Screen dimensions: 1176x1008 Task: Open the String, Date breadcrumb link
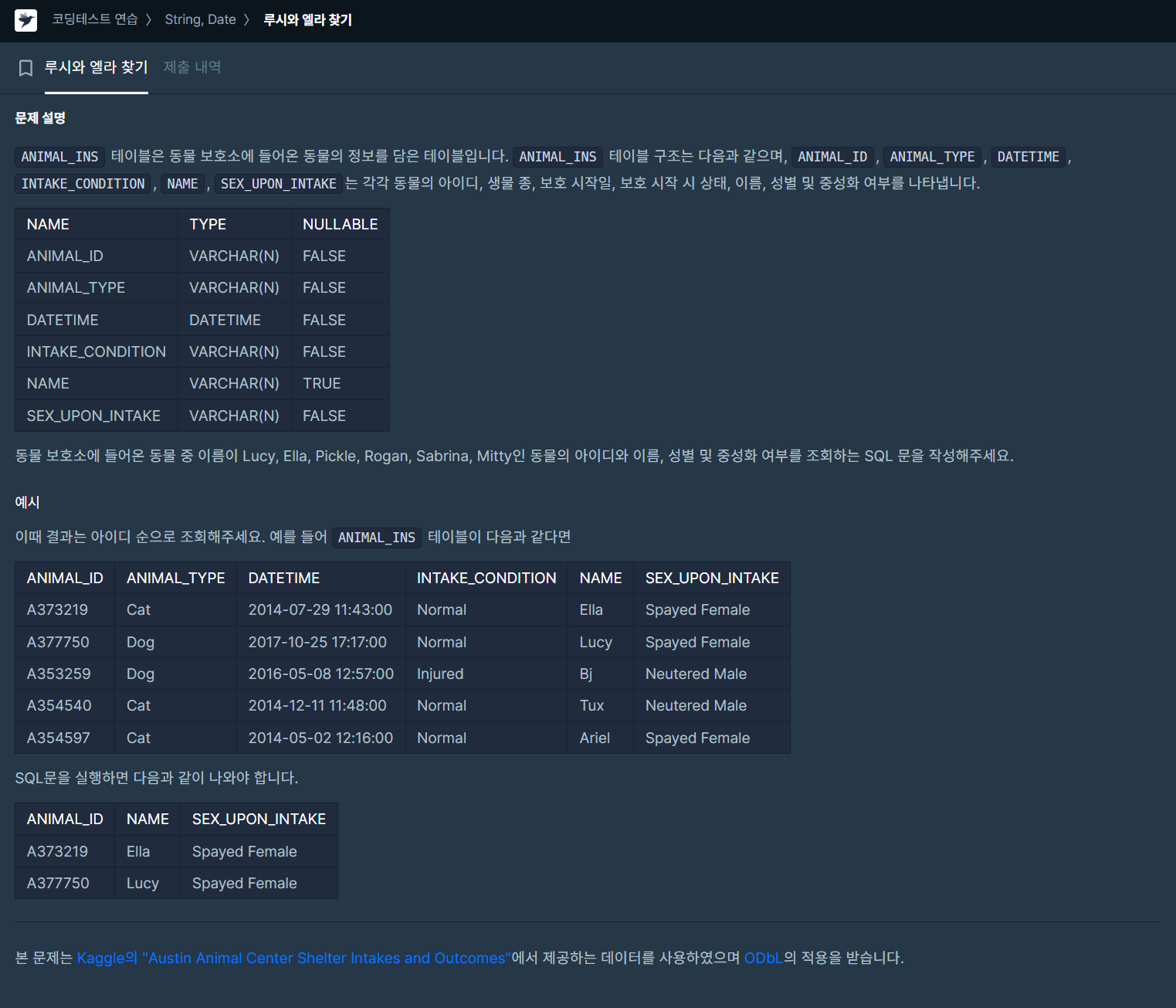pos(200,19)
